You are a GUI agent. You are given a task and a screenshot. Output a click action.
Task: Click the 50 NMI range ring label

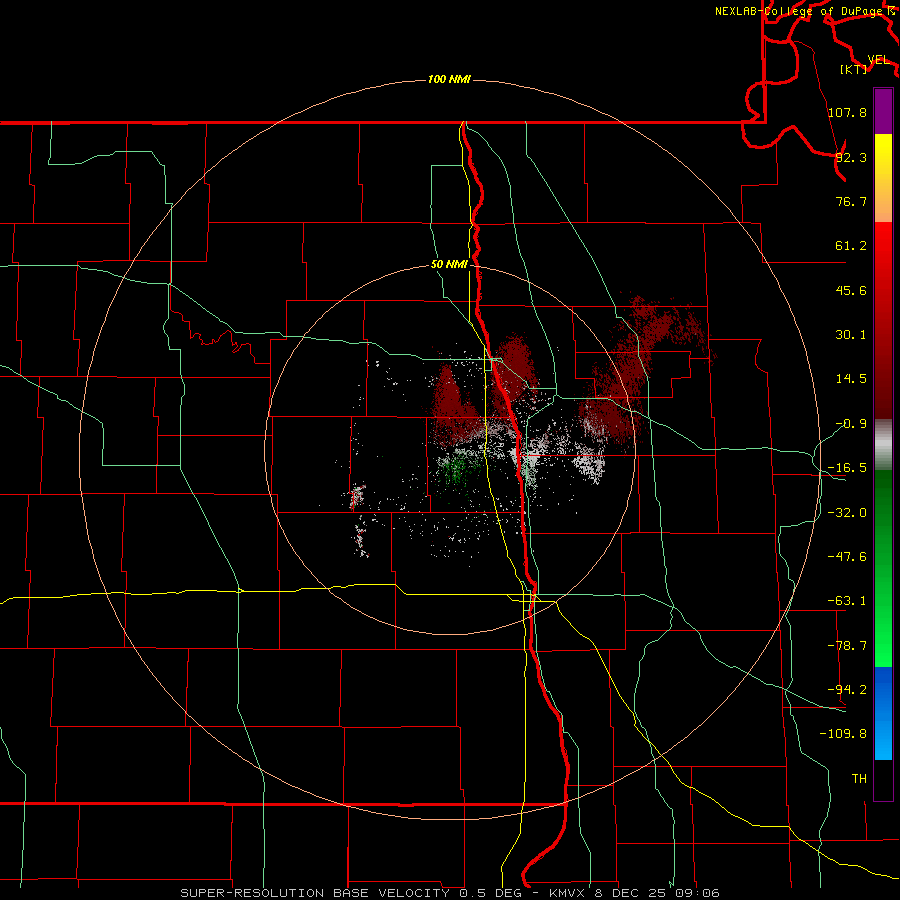(x=449, y=264)
